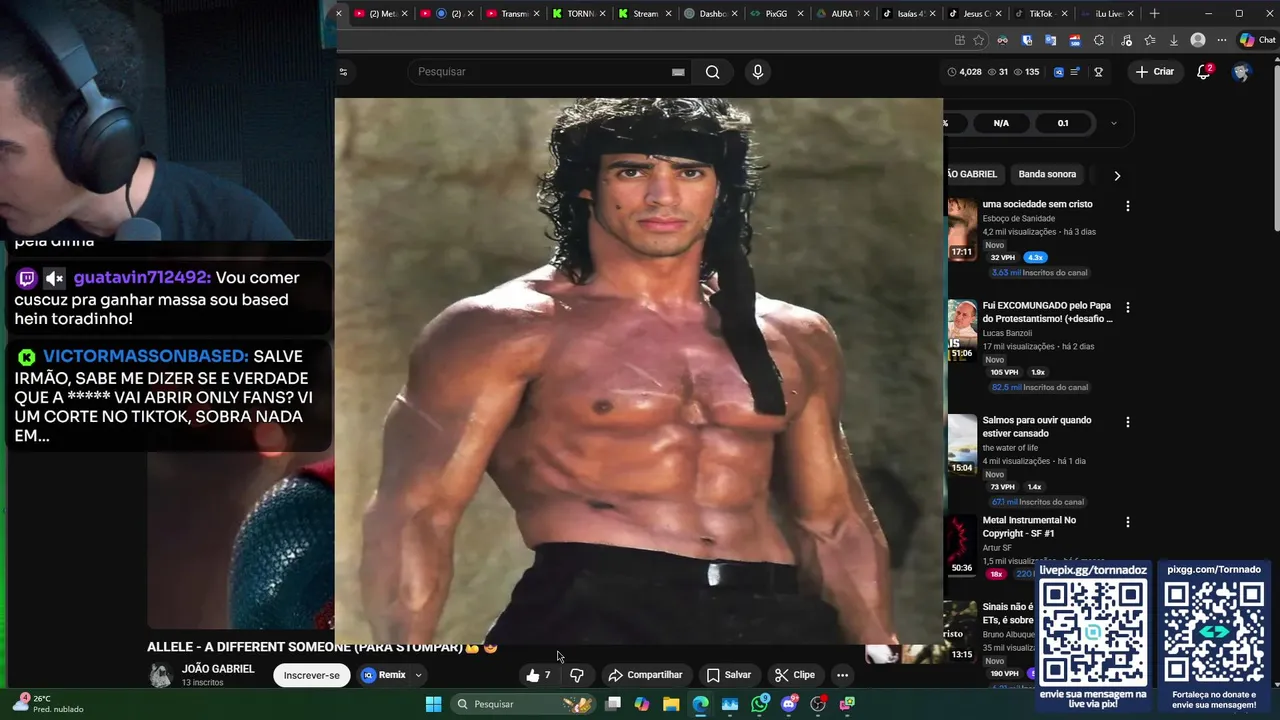Open 'uma sociedade sem cristo' video title
1280x720 pixels.
(x=1037, y=204)
